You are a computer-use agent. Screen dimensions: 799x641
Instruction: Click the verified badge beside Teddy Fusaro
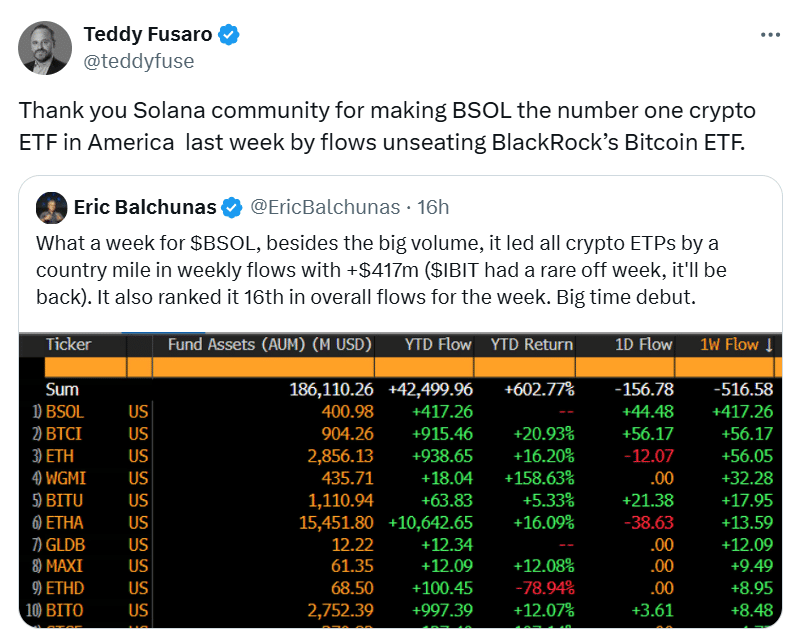tap(230, 35)
